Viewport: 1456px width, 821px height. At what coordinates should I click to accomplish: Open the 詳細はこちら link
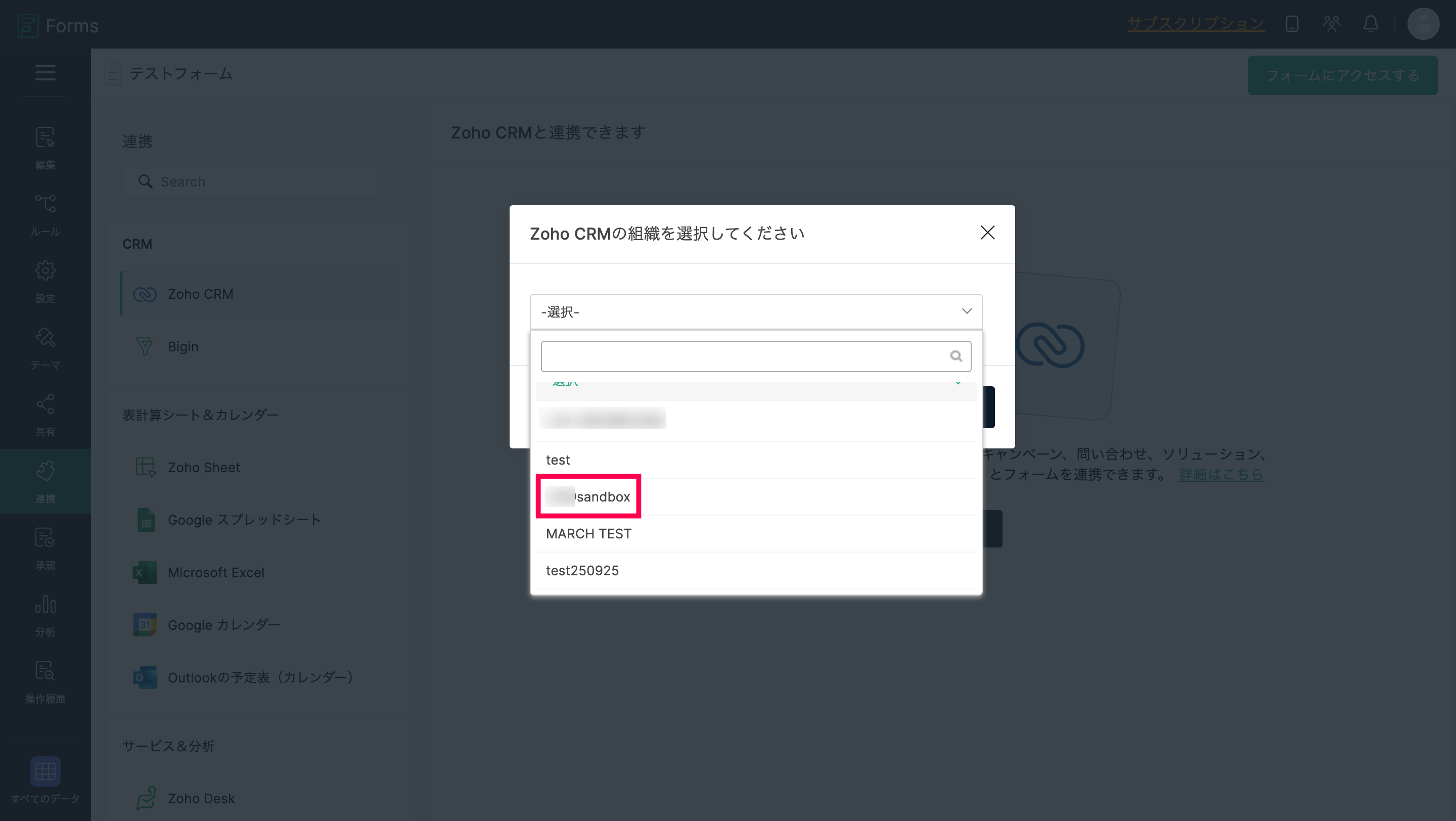[1221, 475]
